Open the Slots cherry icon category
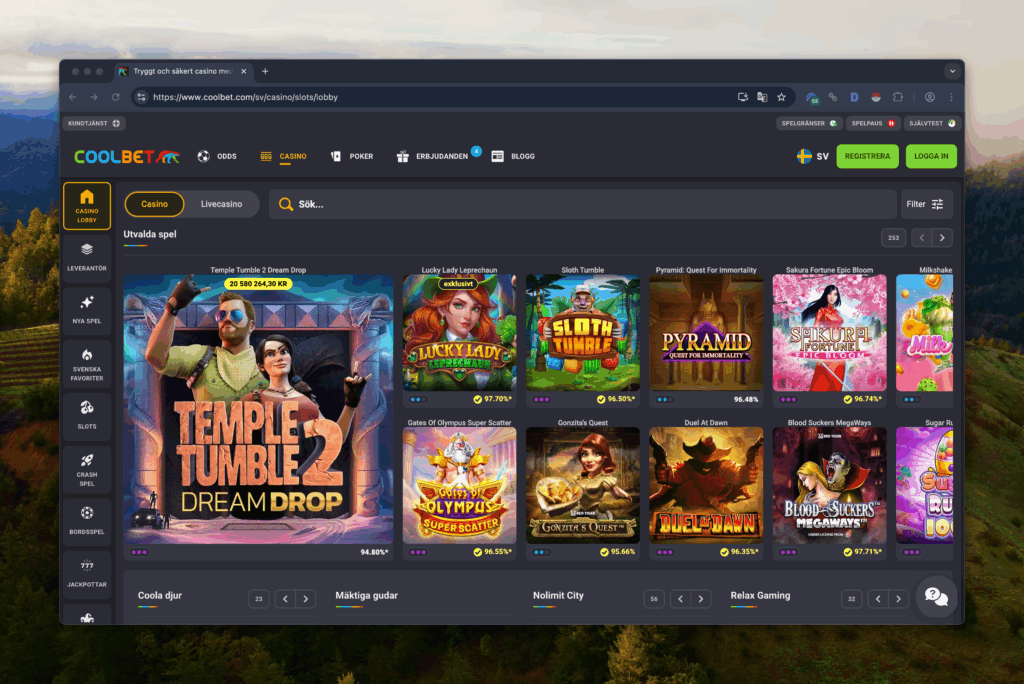 click(x=87, y=415)
